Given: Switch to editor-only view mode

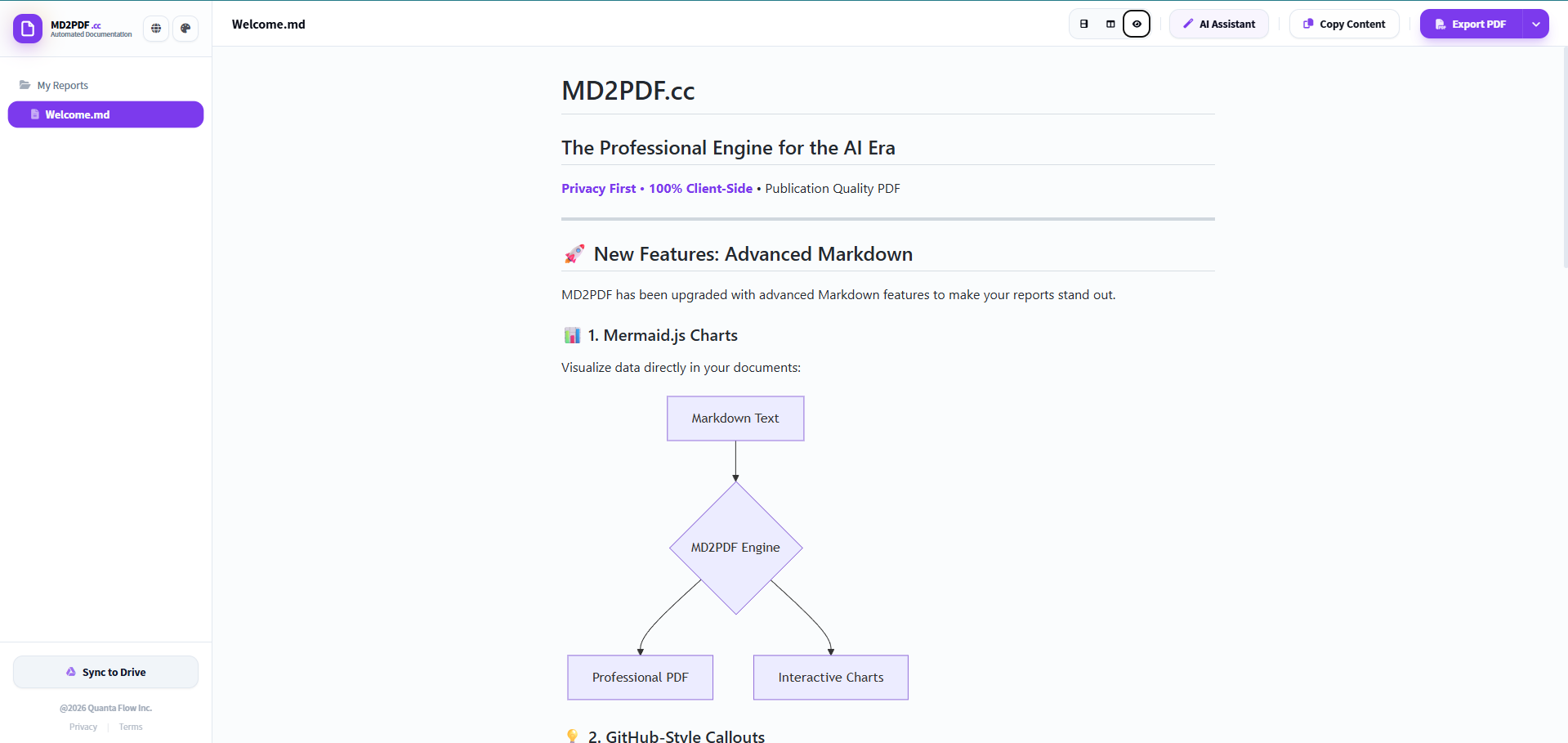Looking at the screenshot, I should coord(1084,25).
